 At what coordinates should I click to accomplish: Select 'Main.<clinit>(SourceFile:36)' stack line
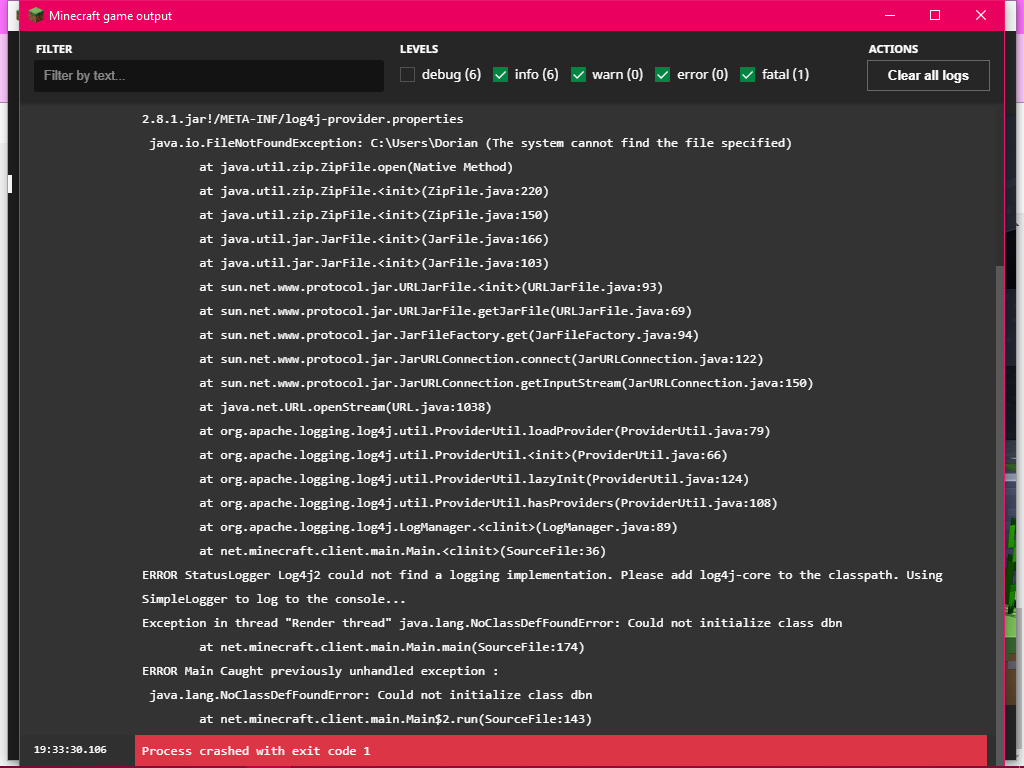(x=402, y=551)
